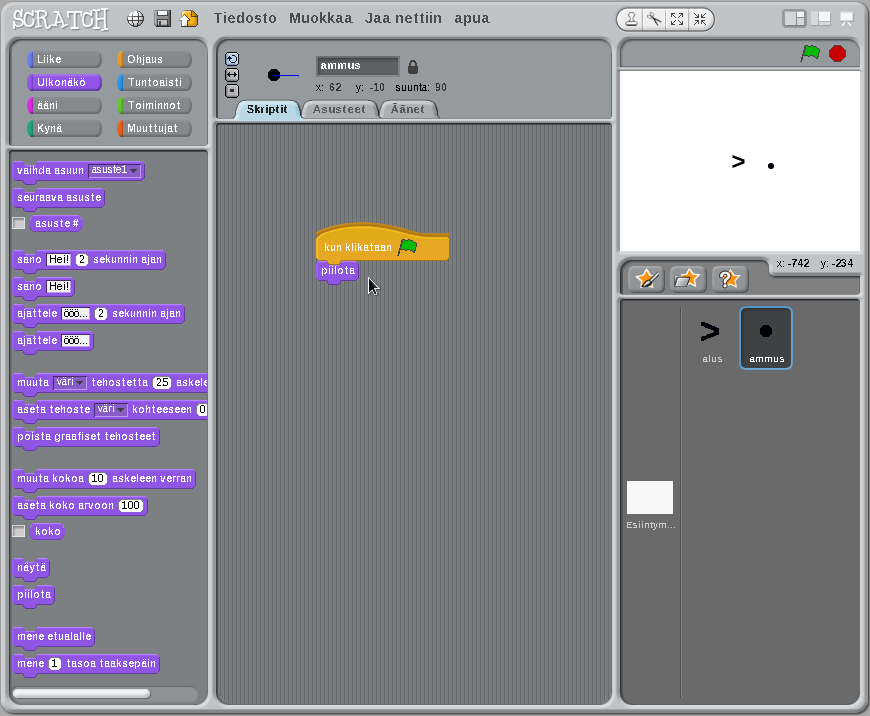Select the Kynä block category
This screenshot has width=870, height=716.
tap(64, 128)
